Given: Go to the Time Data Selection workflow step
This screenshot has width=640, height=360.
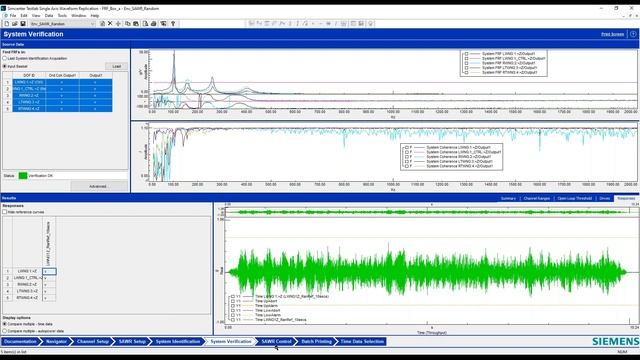Looking at the screenshot, I should 362,342.
